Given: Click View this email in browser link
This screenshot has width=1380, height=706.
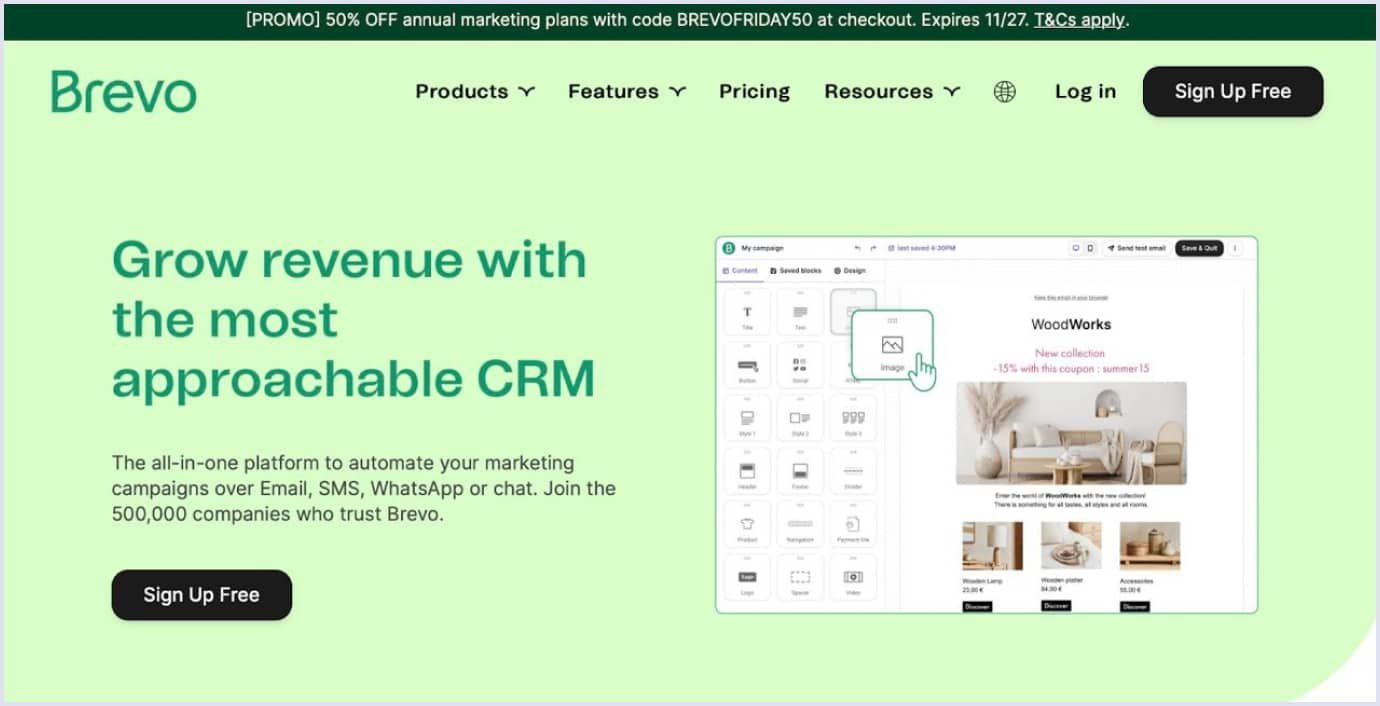Looking at the screenshot, I should [x=1071, y=298].
